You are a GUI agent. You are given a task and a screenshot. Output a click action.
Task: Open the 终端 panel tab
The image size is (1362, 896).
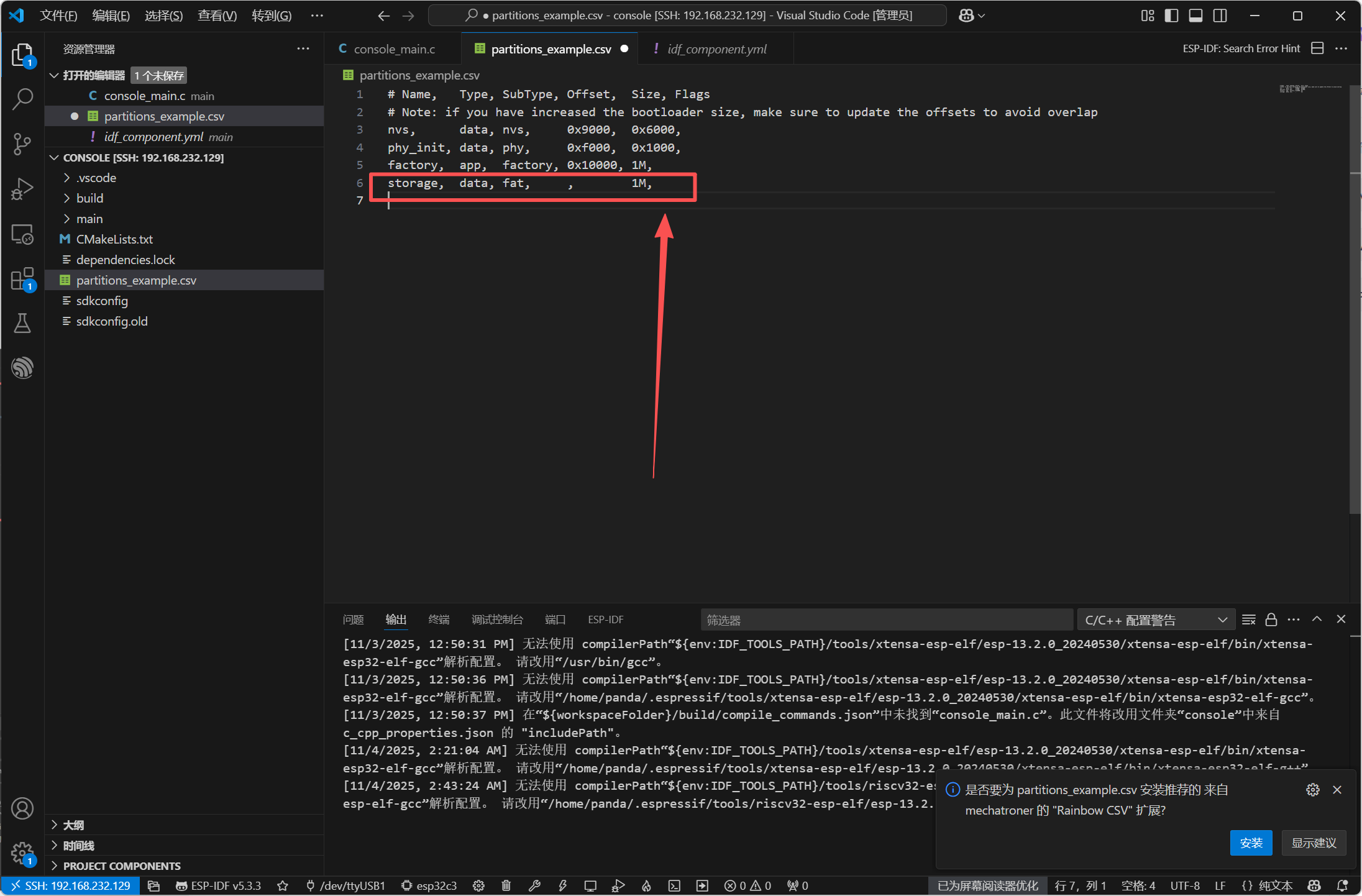pyautogui.click(x=439, y=619)
